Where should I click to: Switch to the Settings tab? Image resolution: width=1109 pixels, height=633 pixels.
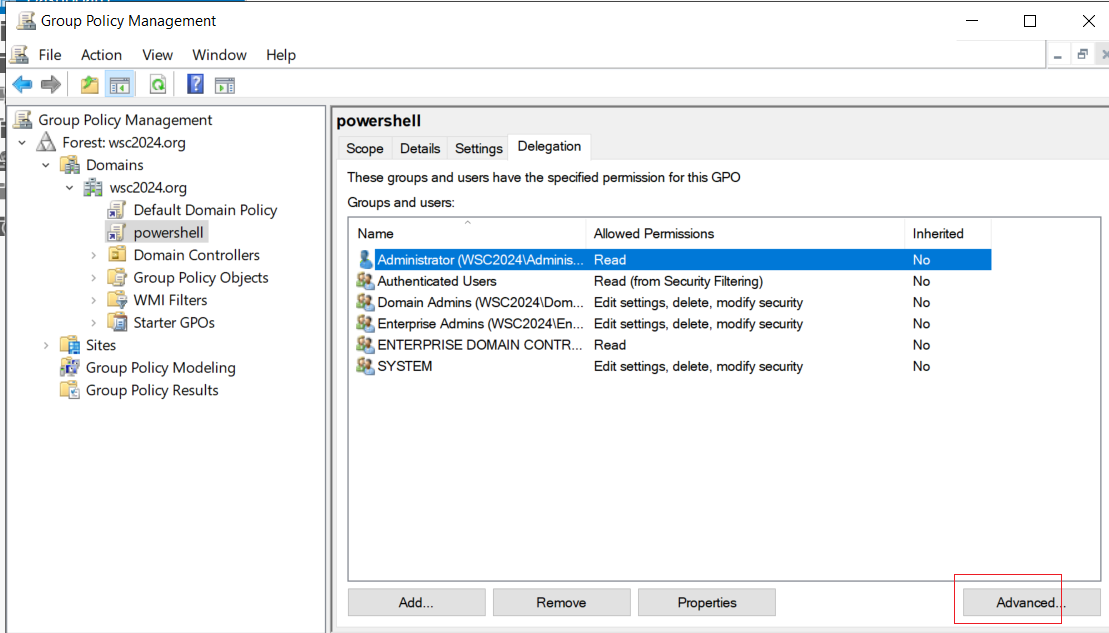(x=478, y=149)
